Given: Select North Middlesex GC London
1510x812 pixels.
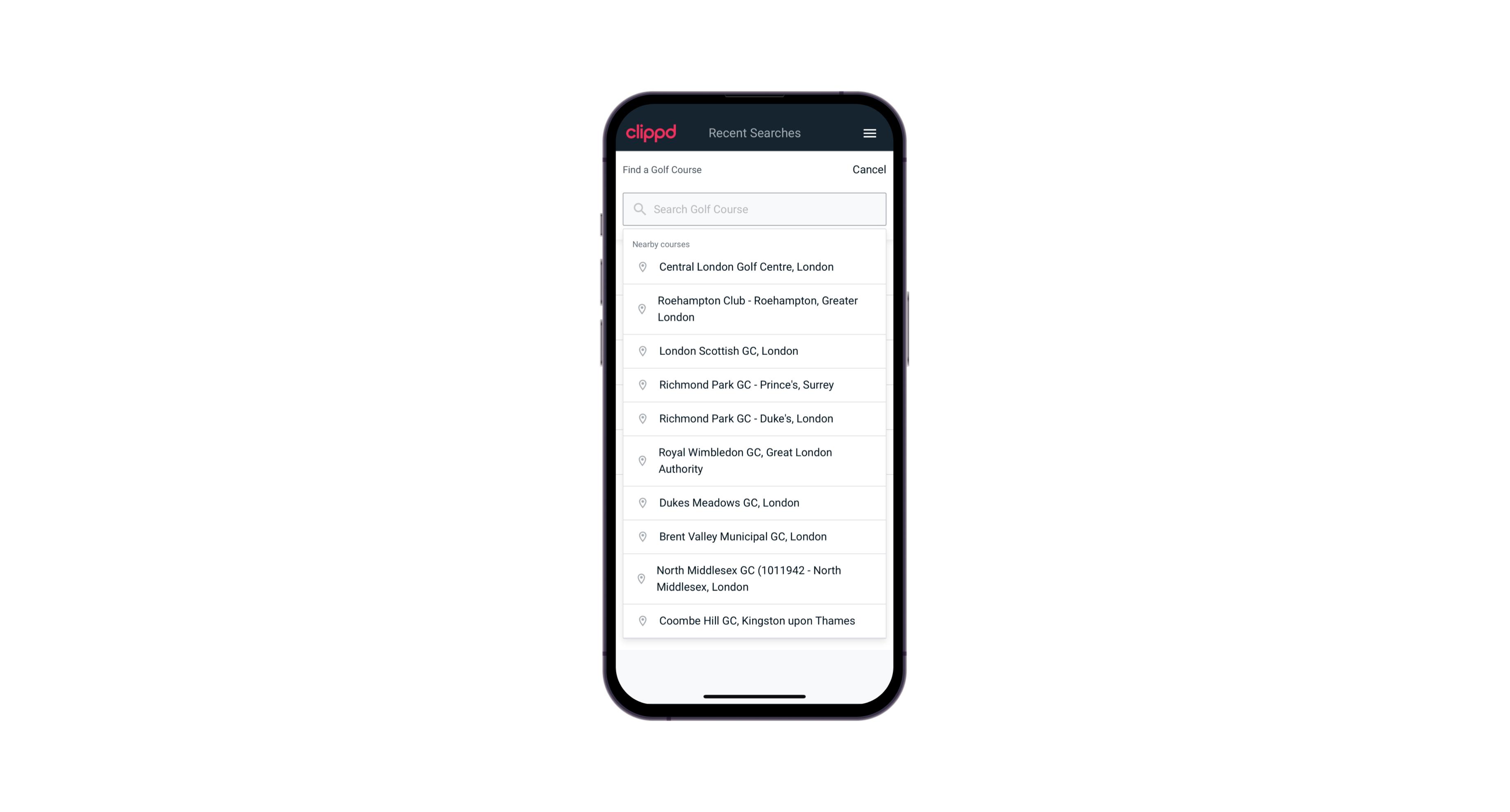Looking at the screenshot, I should 754,578.
